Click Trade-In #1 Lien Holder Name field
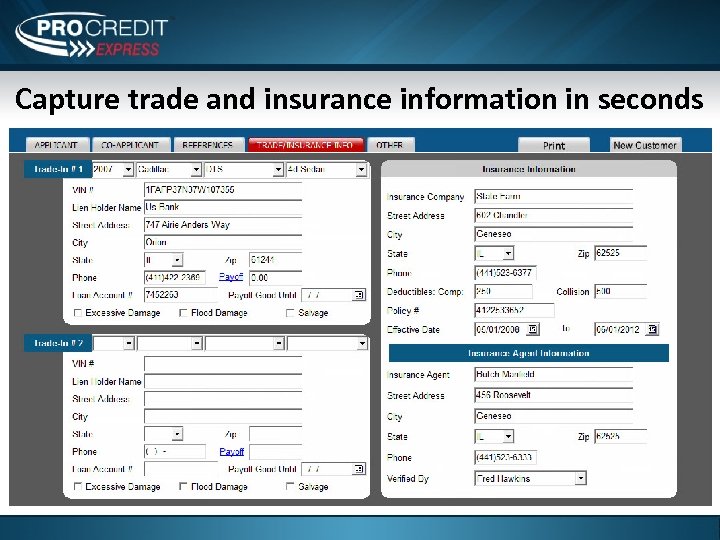The height and width of the screenshot is (540, 720). point(223,207)
